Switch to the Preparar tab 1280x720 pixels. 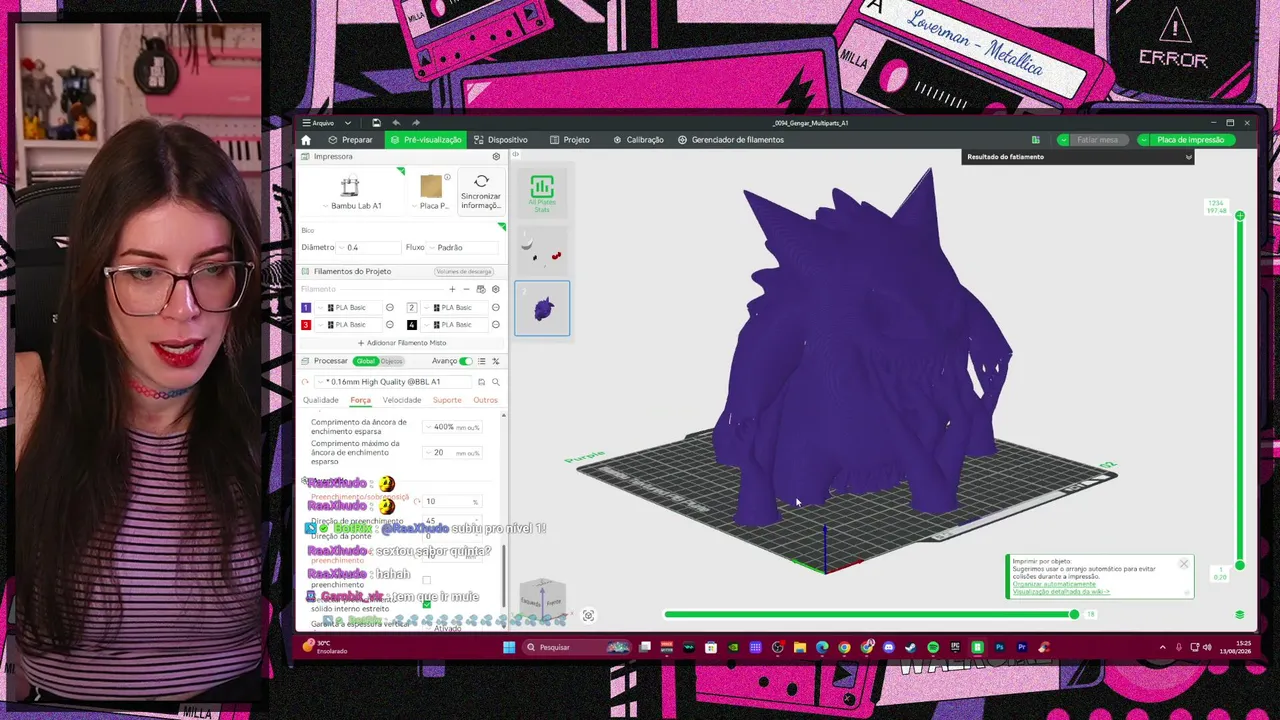[350, 140]
